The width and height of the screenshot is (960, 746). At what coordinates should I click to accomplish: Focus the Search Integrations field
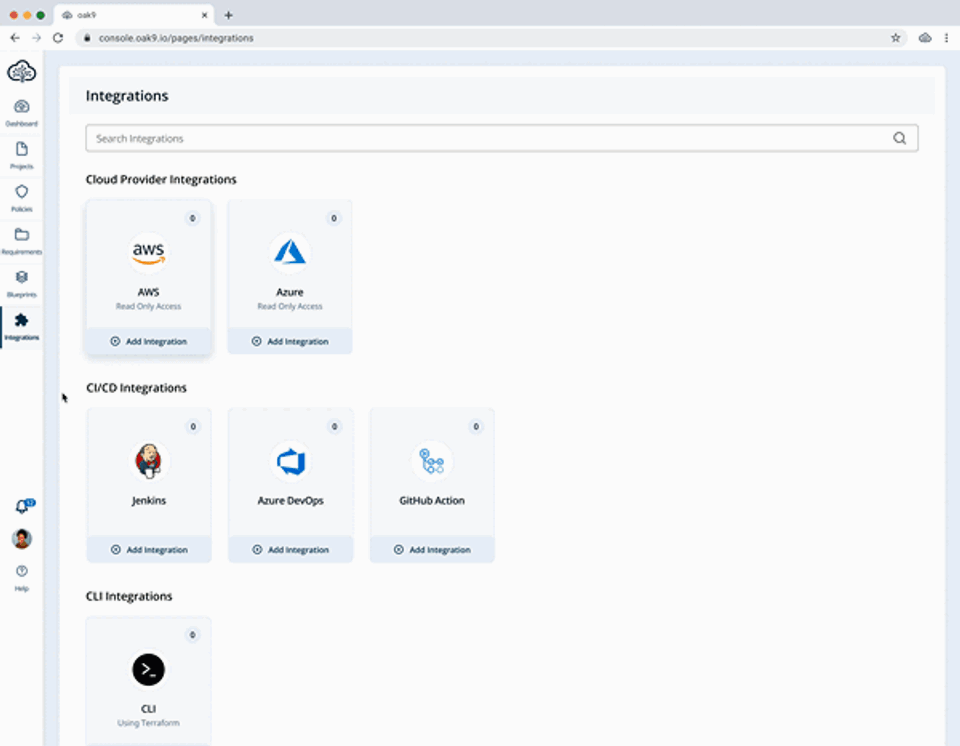click(x=501, y=138)
